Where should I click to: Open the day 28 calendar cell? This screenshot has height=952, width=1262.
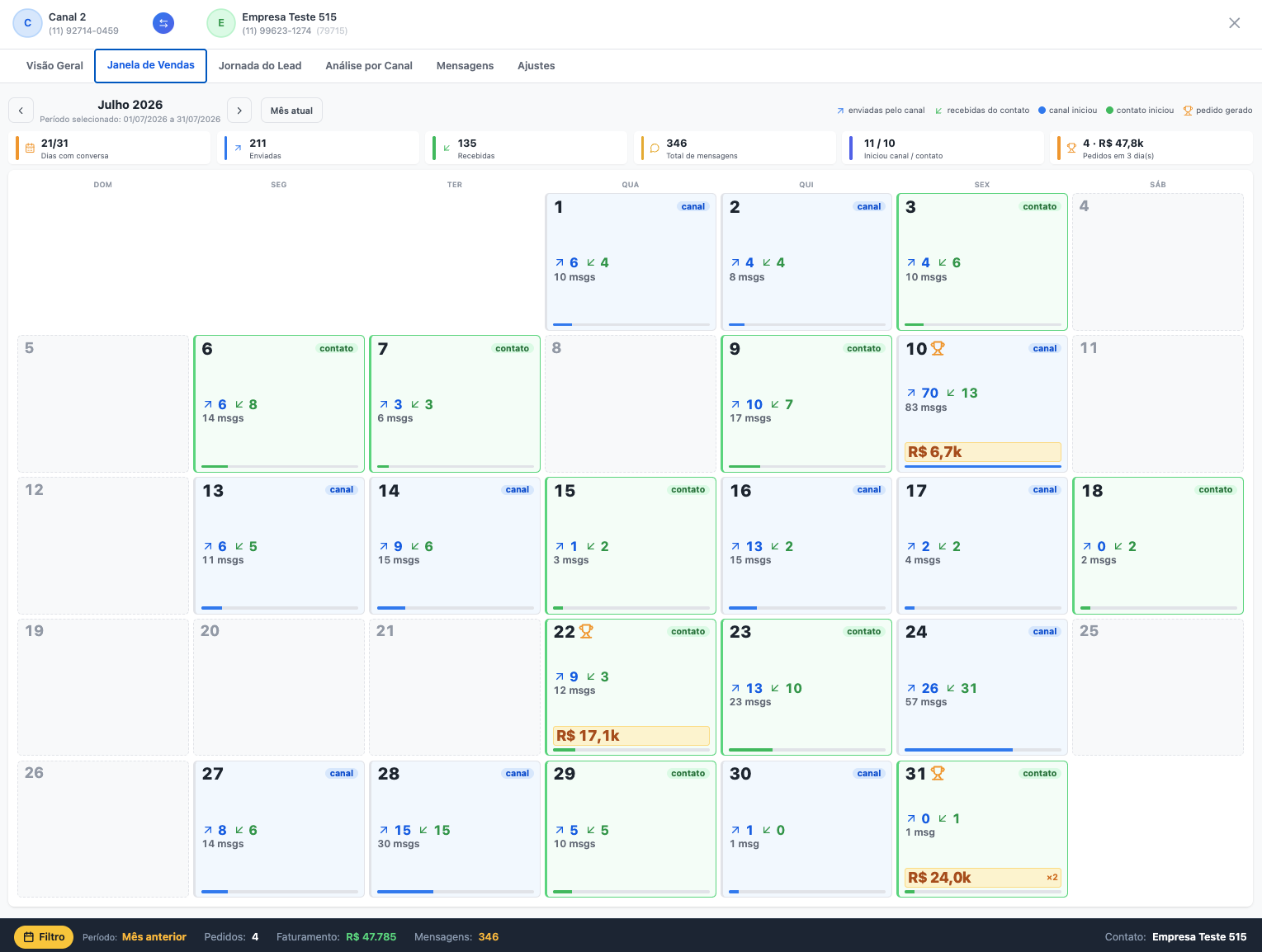(455, 829)
